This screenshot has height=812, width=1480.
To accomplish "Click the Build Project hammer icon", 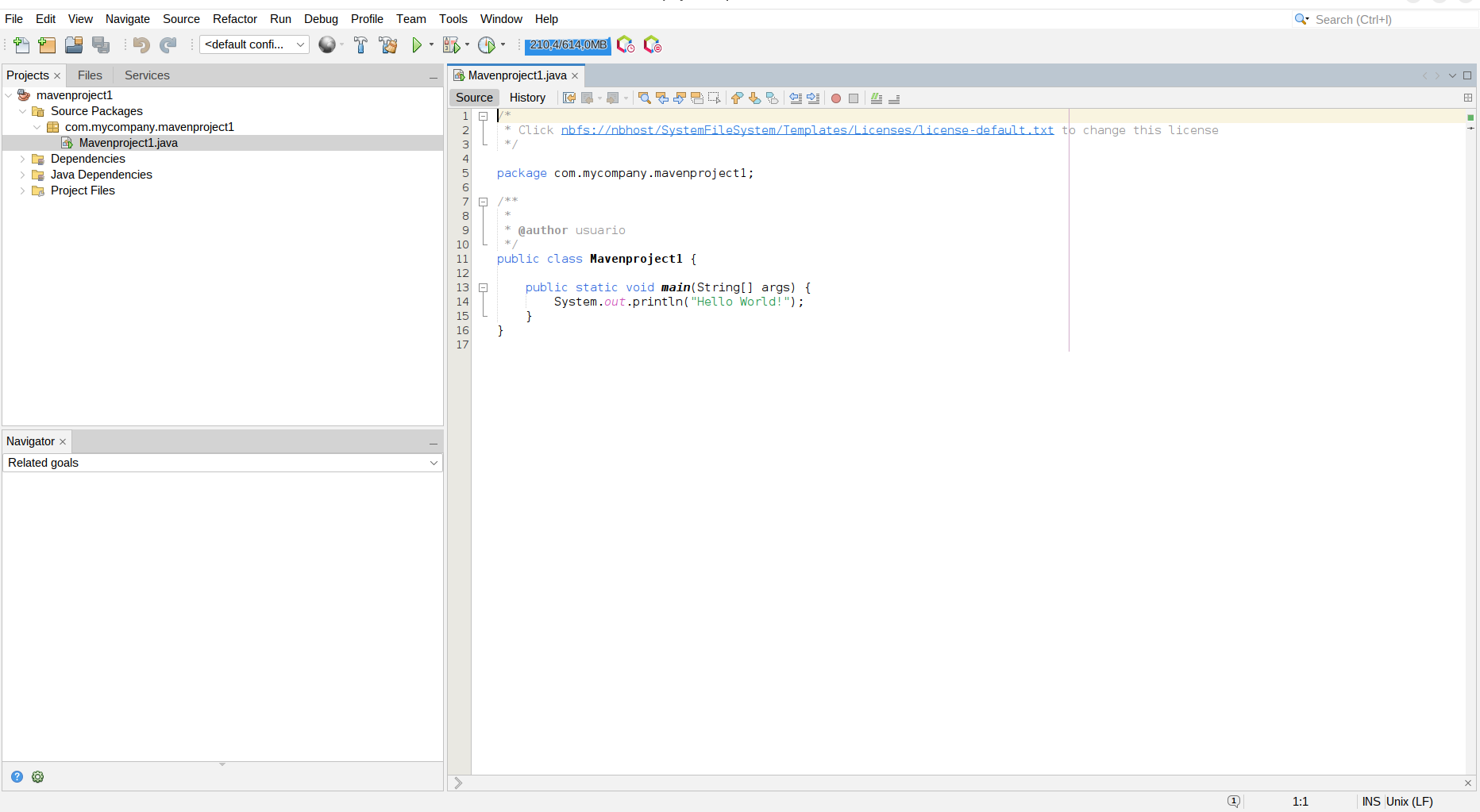I will coord(360,45).
